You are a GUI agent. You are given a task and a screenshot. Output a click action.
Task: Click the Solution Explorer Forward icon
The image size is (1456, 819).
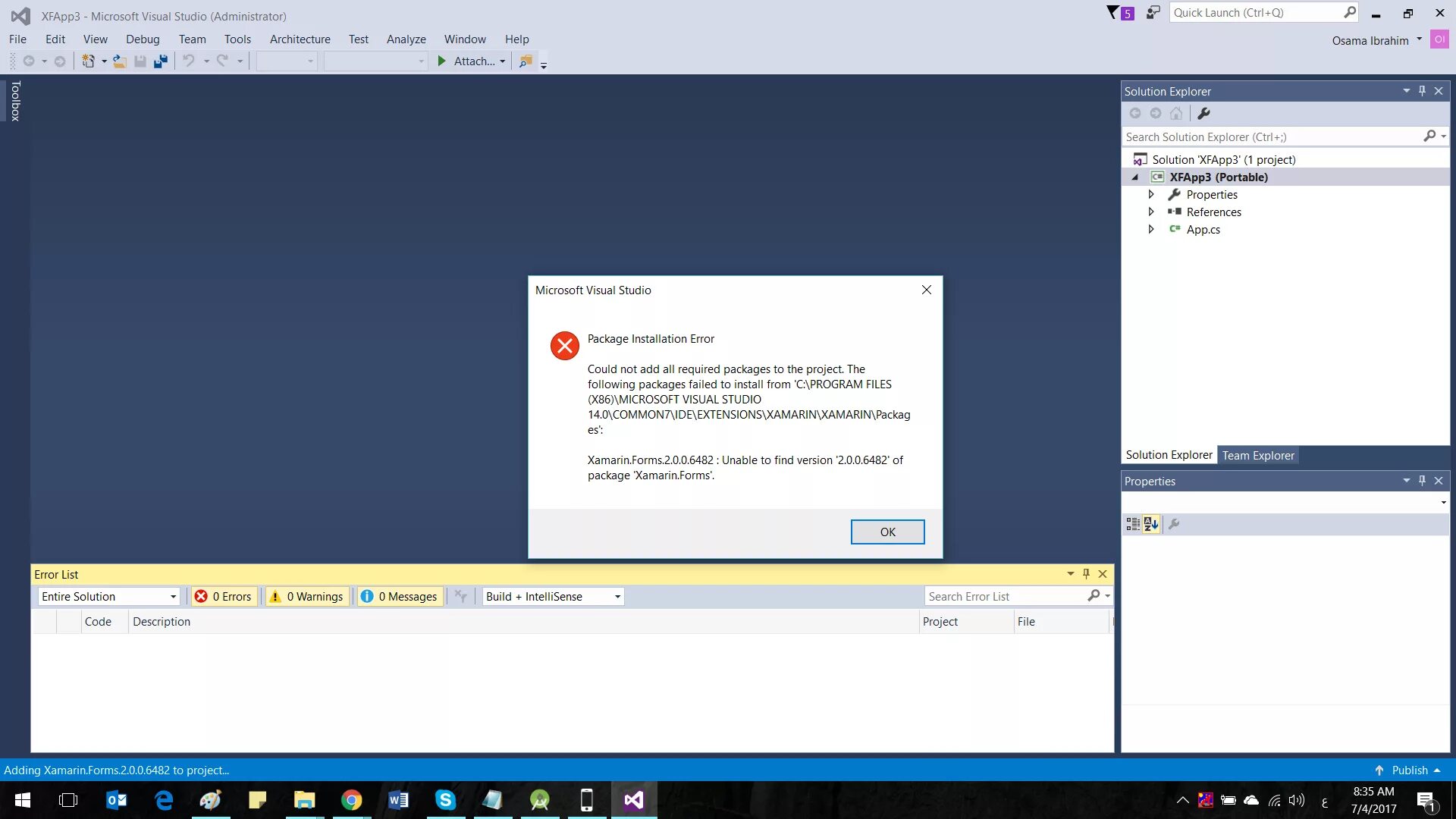1156,114
